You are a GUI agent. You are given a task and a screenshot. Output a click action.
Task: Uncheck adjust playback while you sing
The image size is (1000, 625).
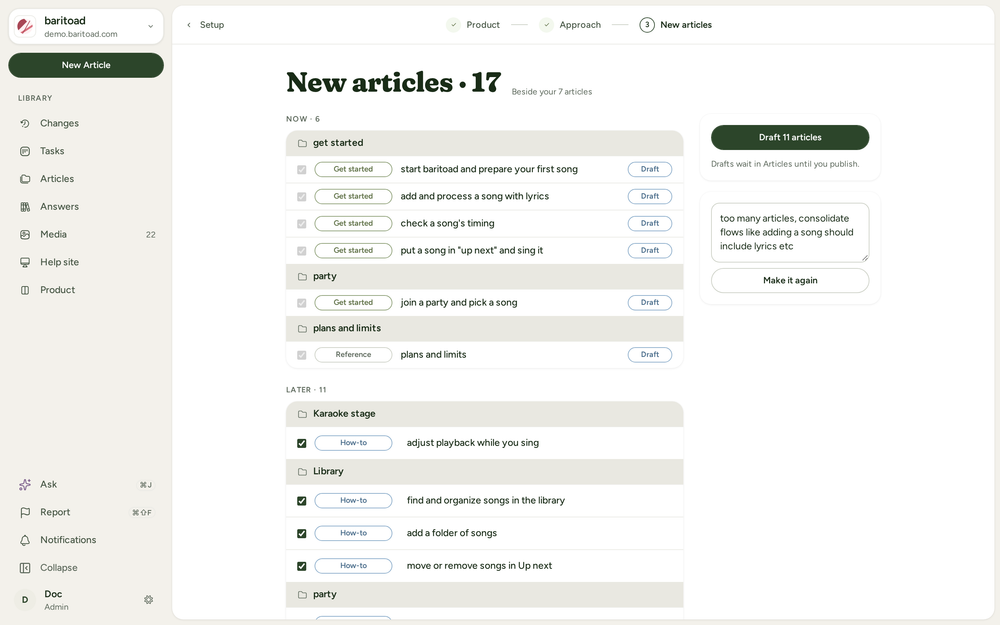tap(302, 443)
